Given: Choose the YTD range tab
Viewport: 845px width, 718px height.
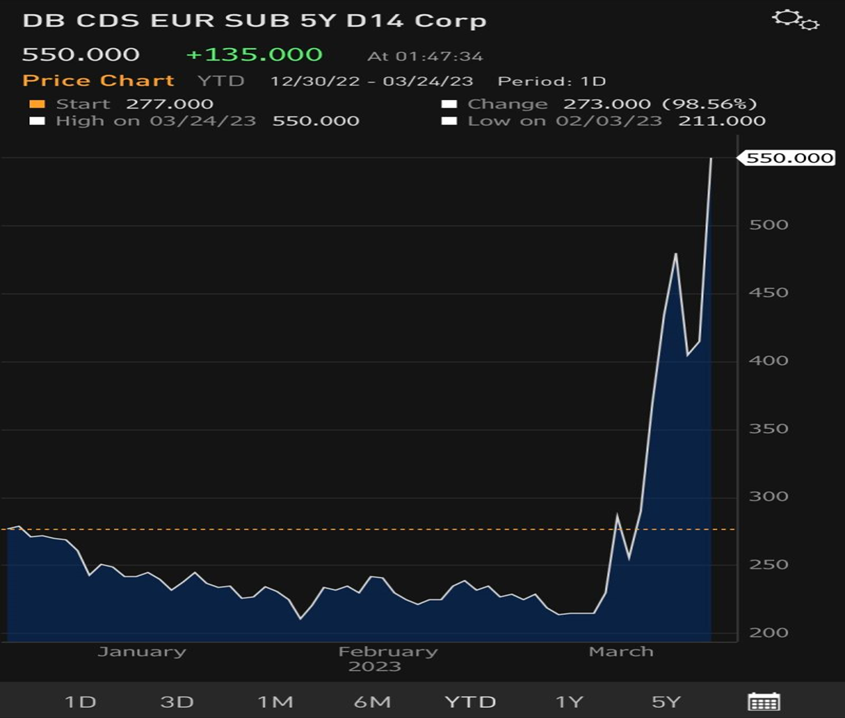Looking at the screenshot, I should pyautogui.click(x=470, y=702).
